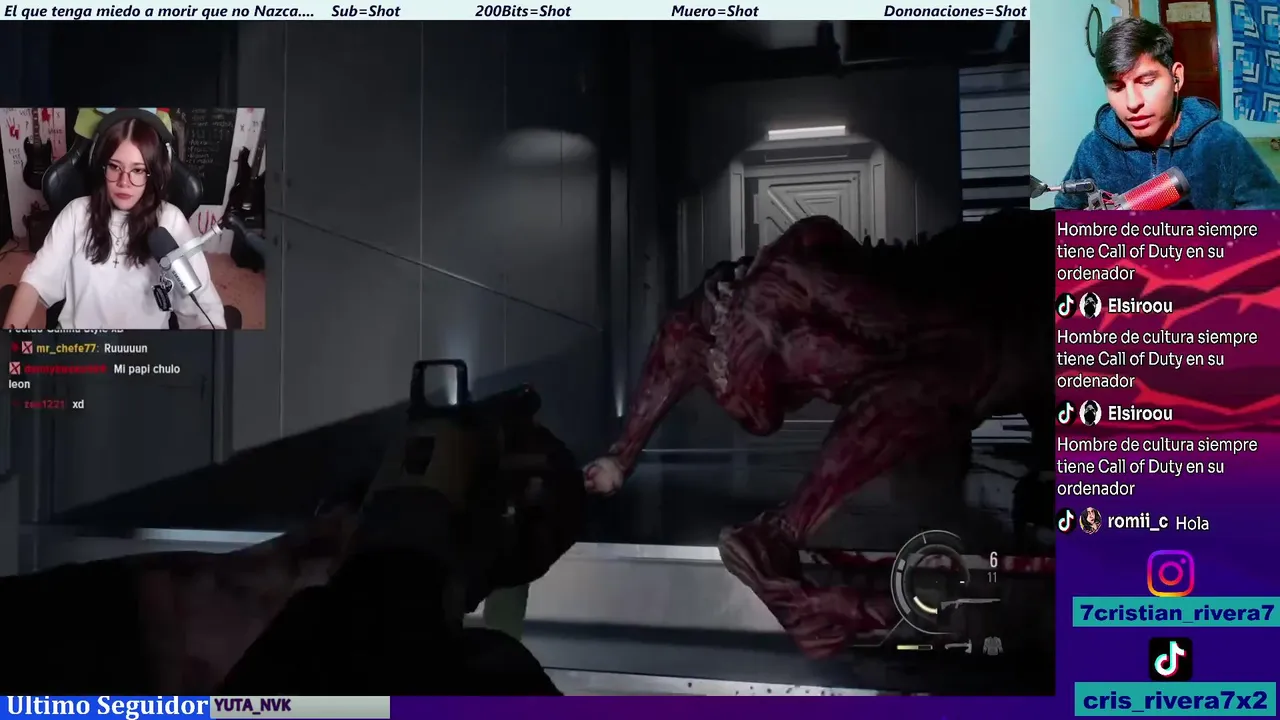This screenshot has height=720, width=1280.
Task: Click the mr_chefe77 username in chat
Action: [x=66, y=348]
